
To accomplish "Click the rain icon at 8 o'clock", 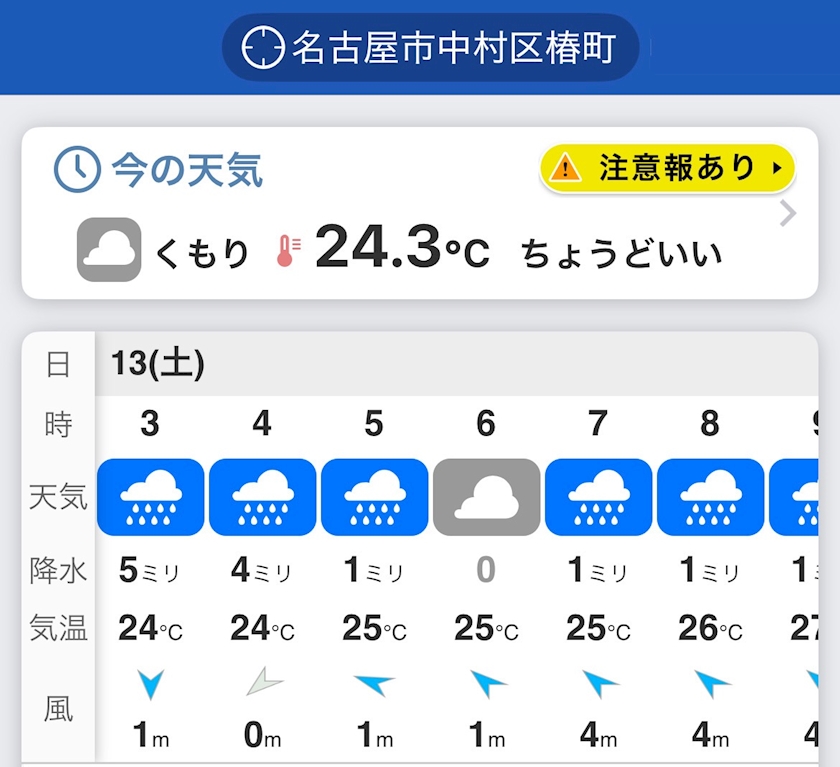I will tap(710, 497).
